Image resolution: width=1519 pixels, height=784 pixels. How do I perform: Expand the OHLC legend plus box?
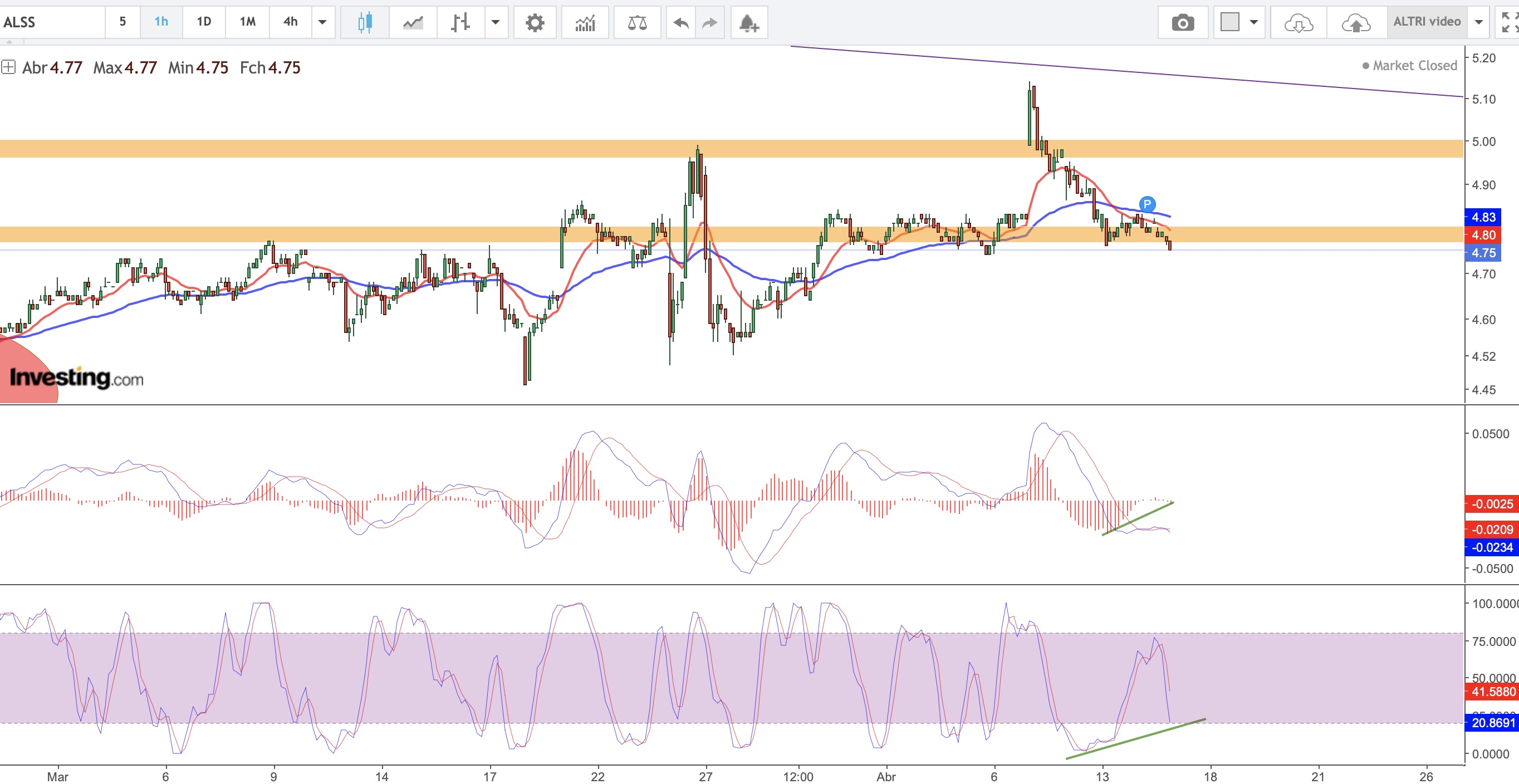click(x=8, y=67)
